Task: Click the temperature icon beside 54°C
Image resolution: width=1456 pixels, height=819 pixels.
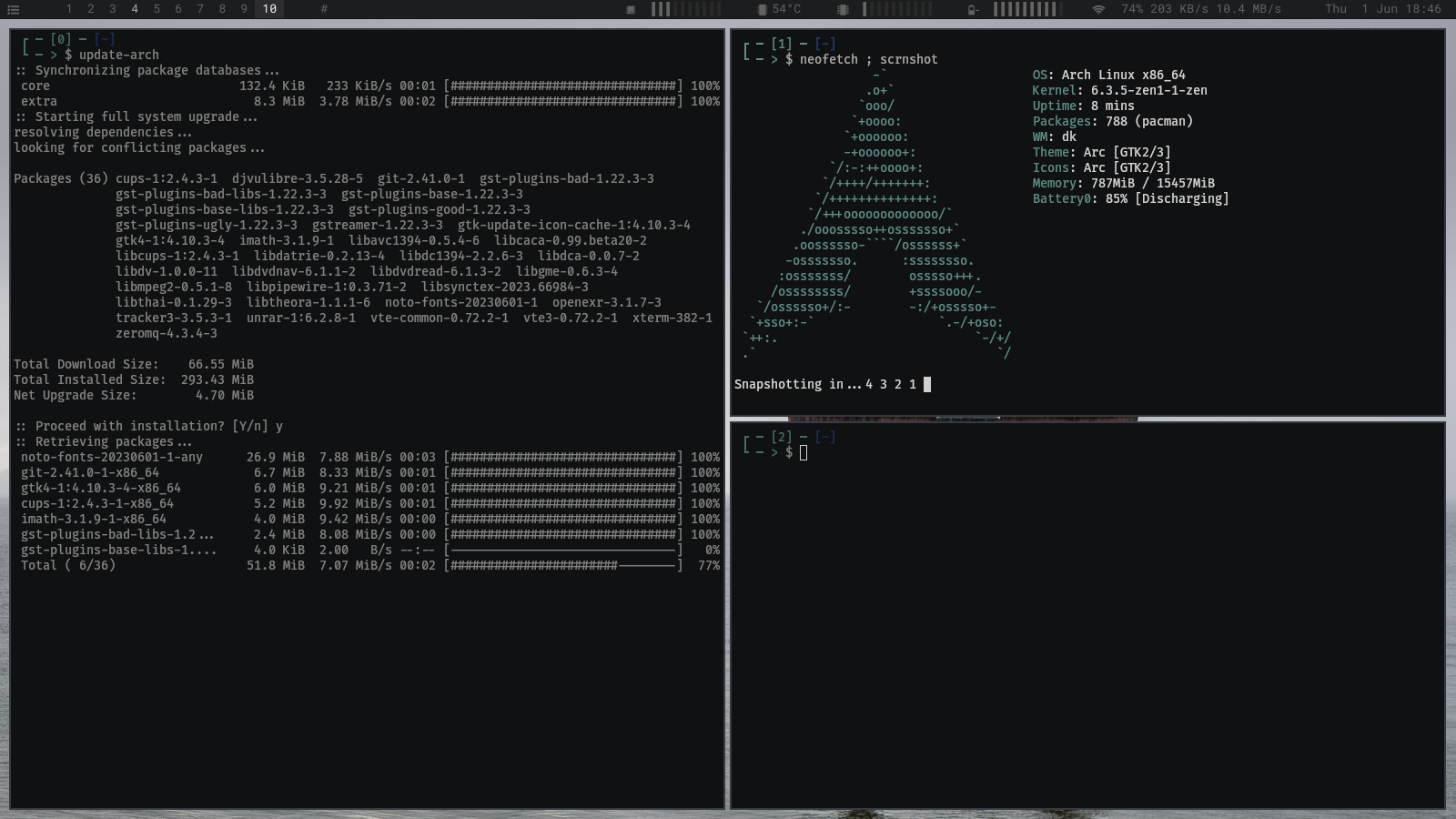Action: 763,9
